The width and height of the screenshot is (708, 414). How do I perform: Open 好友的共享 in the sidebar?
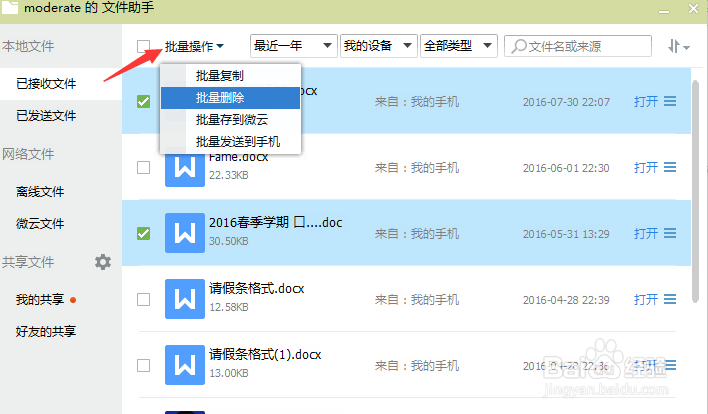46,331
